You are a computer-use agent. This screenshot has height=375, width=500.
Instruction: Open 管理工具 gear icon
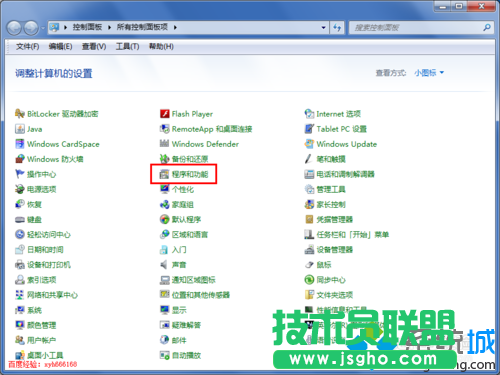click(x=309, y=189)
